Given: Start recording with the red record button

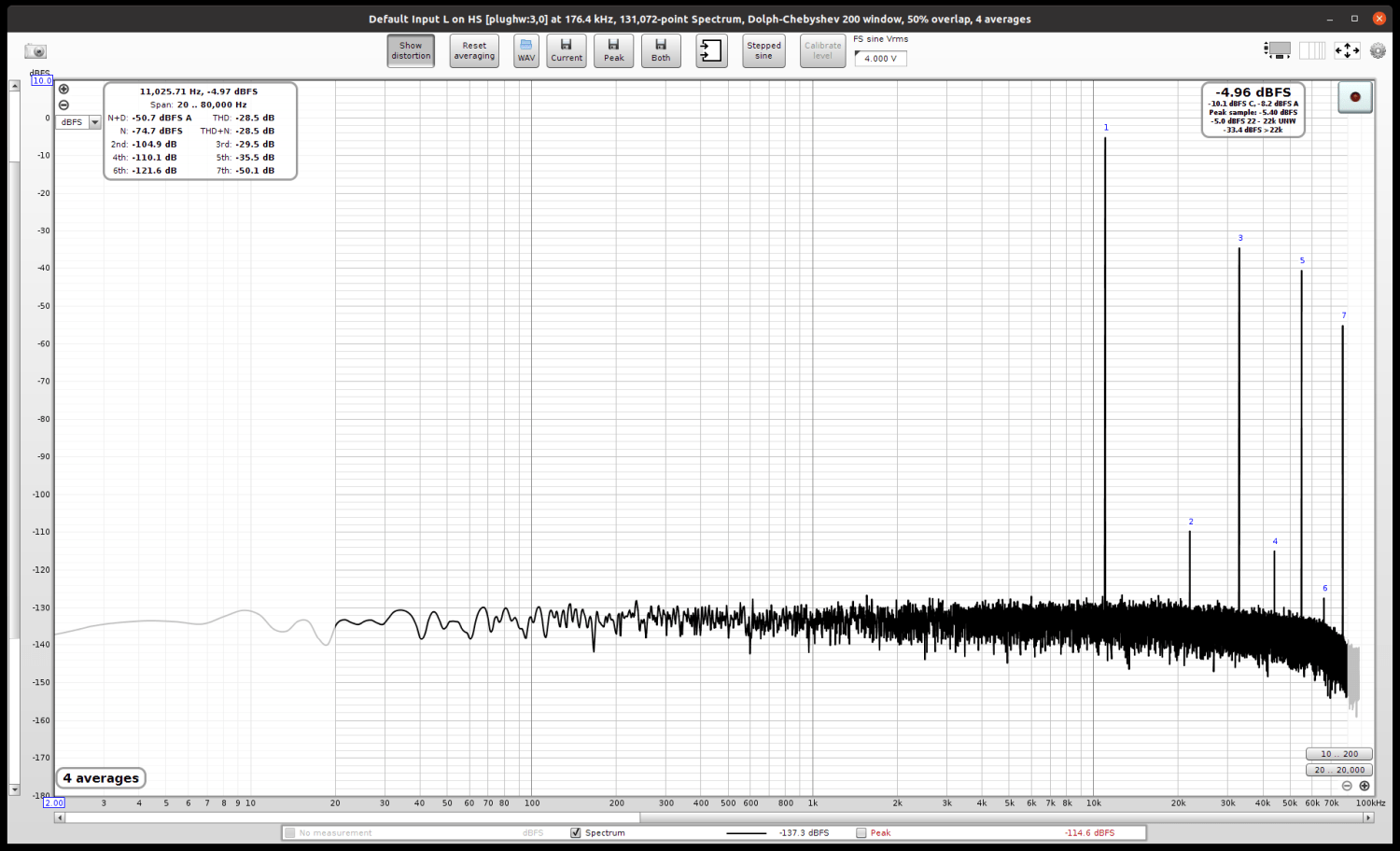Looking at the screenshot, I should (1355, 97).
